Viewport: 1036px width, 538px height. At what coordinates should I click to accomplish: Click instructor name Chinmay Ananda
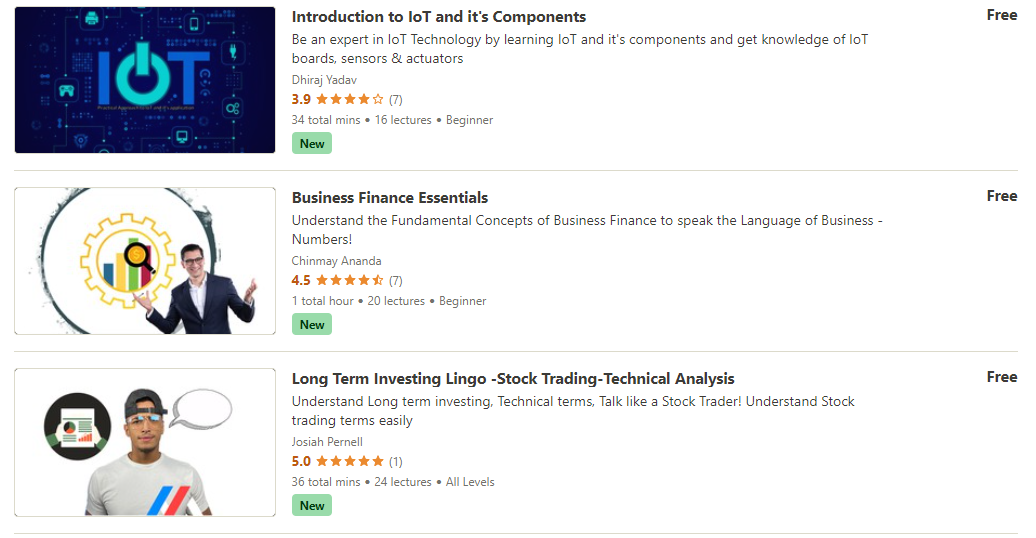[336, 261]
